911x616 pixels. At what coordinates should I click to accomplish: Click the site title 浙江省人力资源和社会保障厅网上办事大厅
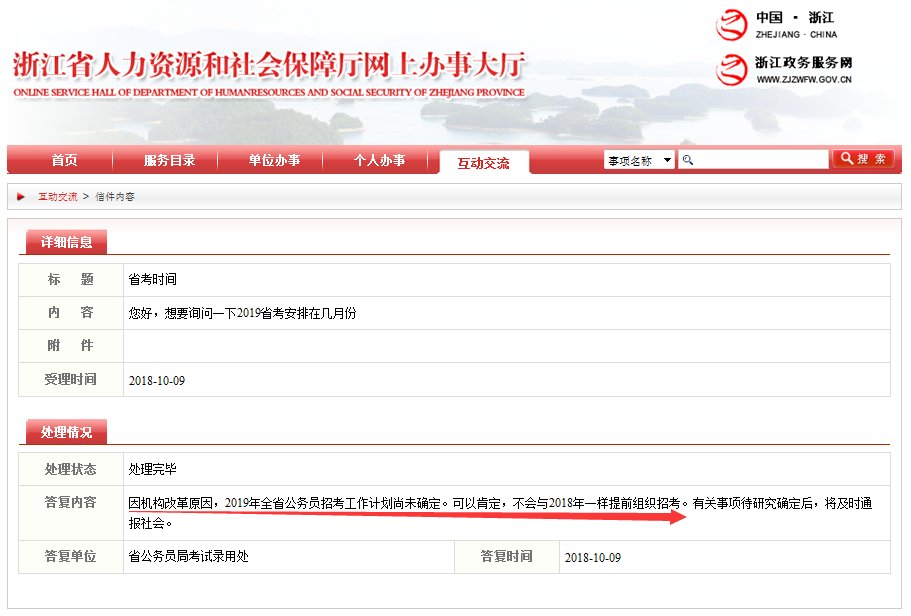click(269, 65)
